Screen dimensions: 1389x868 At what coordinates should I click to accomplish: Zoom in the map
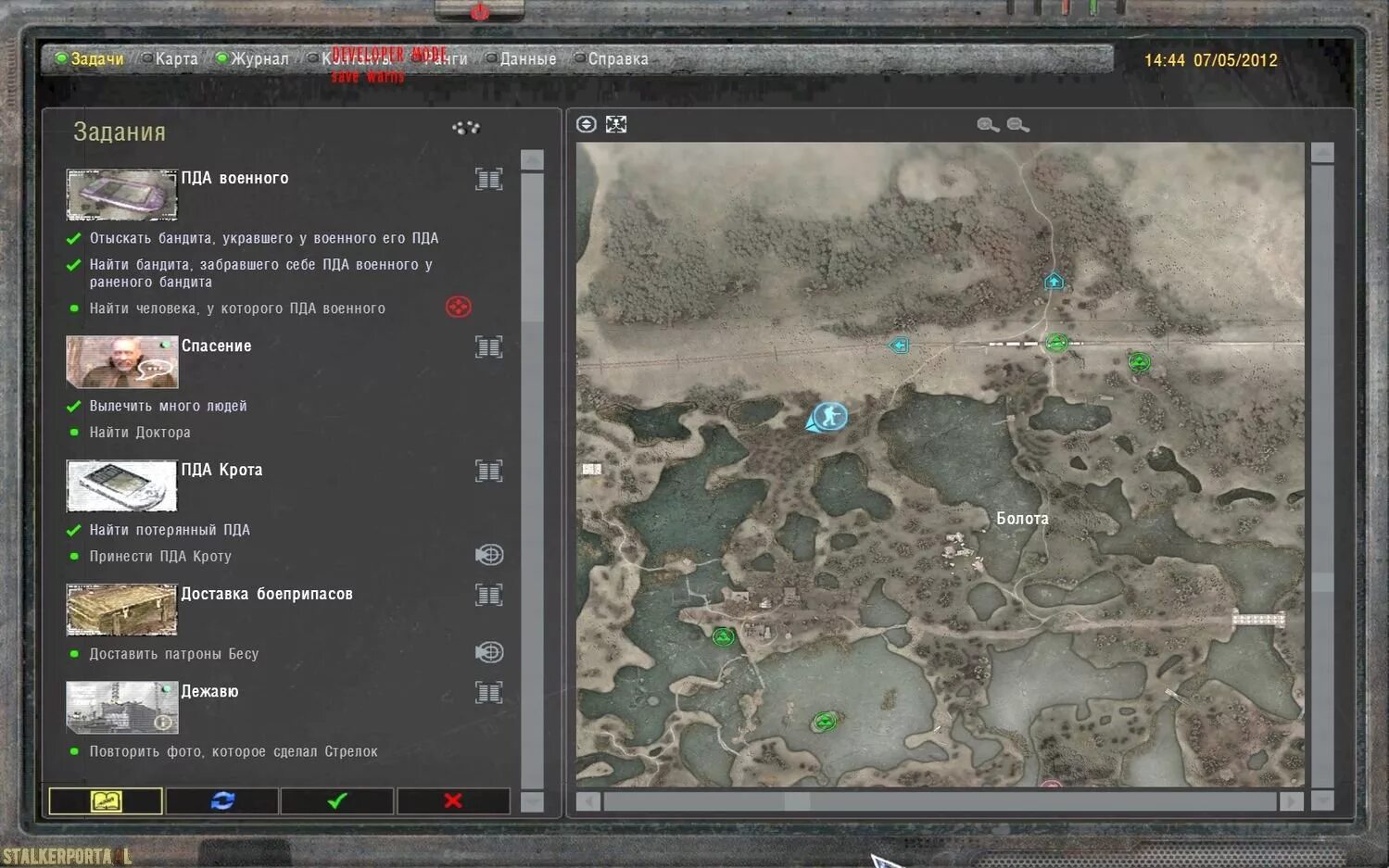click(988, 124)
